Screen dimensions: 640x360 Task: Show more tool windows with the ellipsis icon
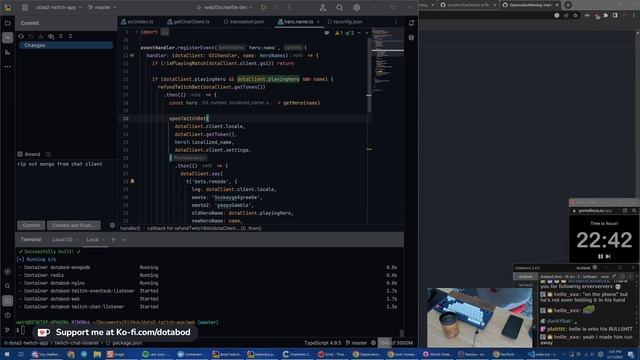[x=7, y=67]
